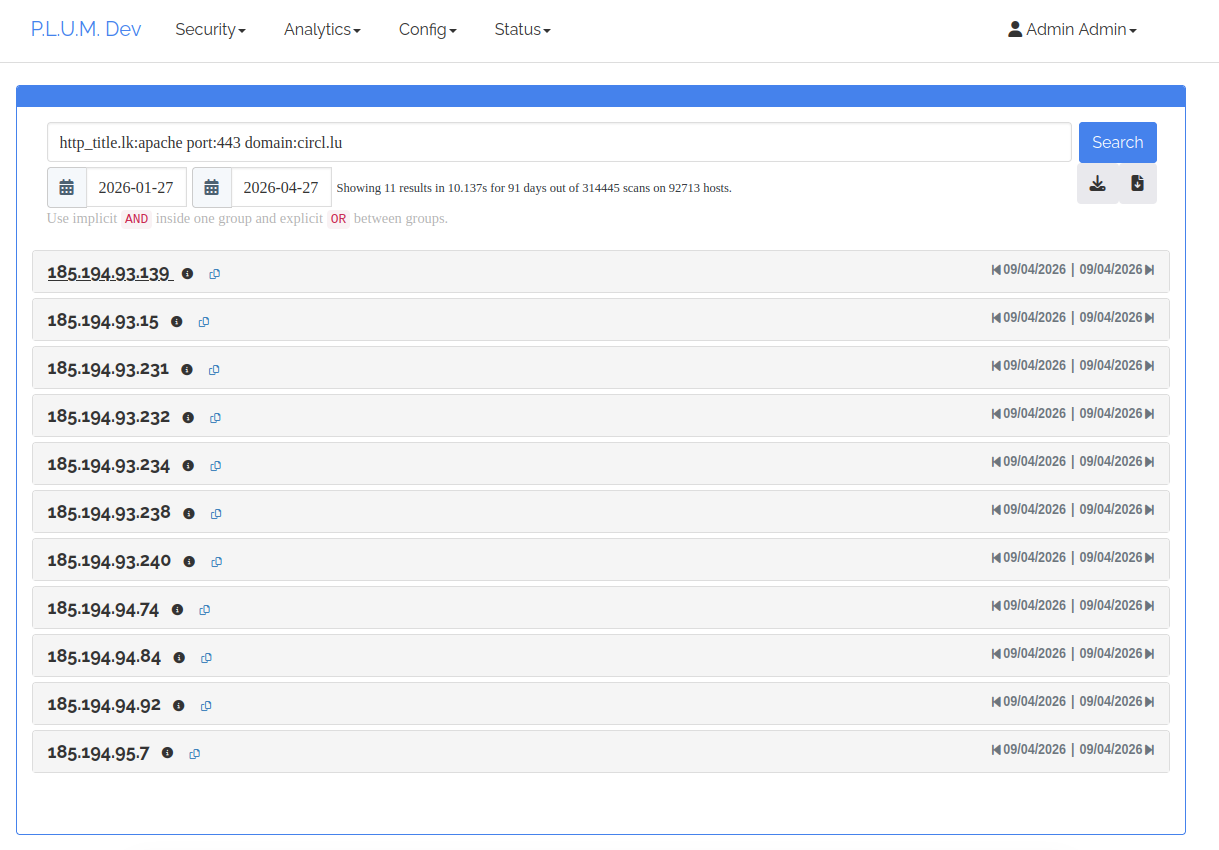Jump to last scan of 185.194.93.238

pyautogui.click(x=1150, y=510)
